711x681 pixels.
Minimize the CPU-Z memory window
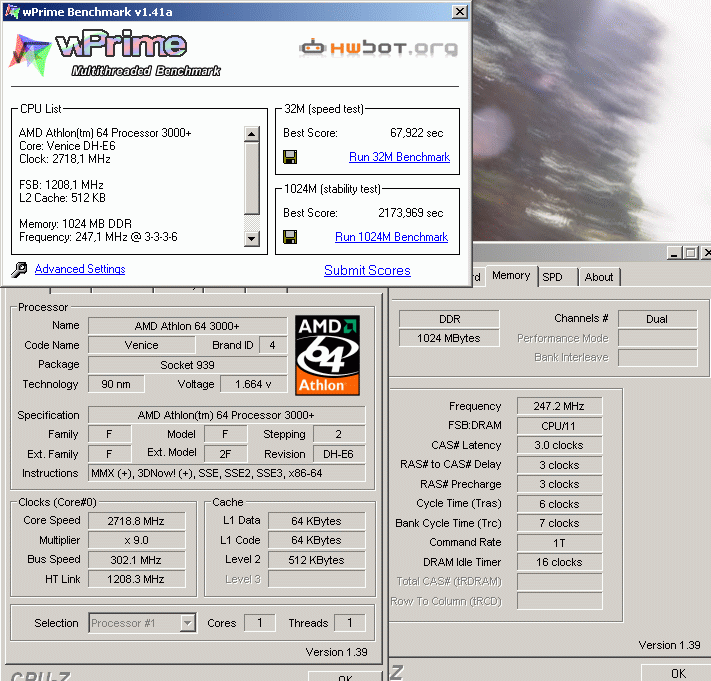point(675,253)
